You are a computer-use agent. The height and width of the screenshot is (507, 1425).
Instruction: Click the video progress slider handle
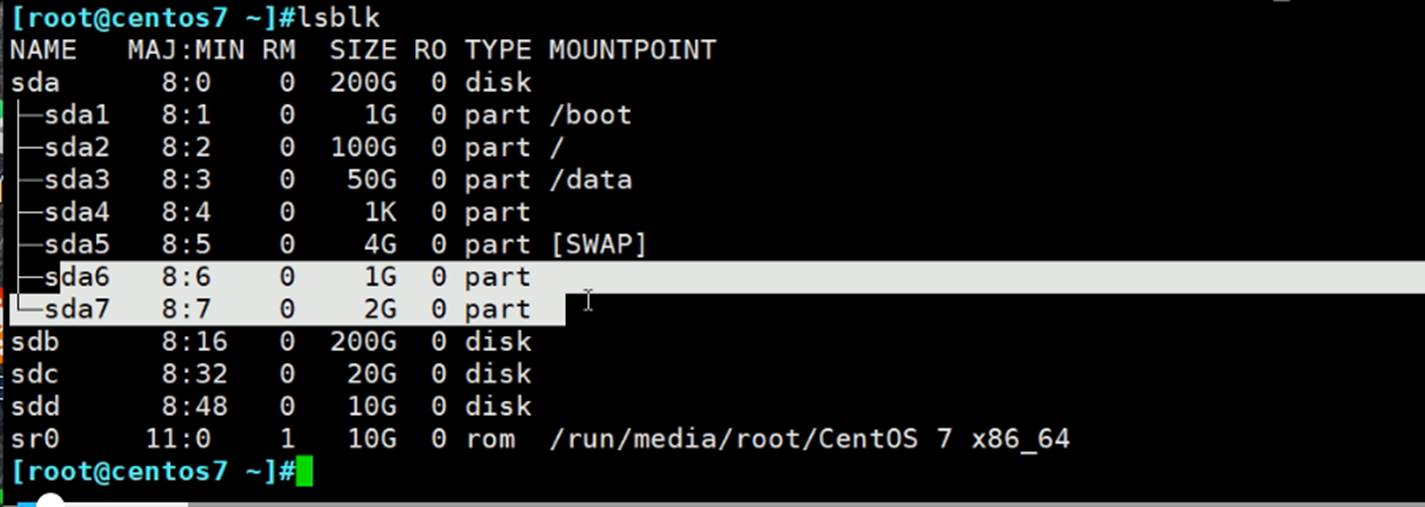point(50,502)
